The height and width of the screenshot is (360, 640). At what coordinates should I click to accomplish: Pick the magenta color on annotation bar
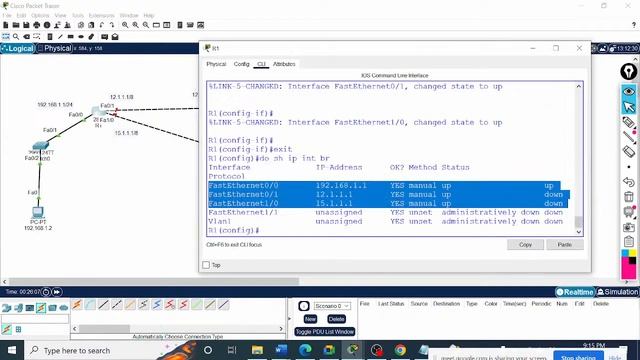click(x=629, y=271)
